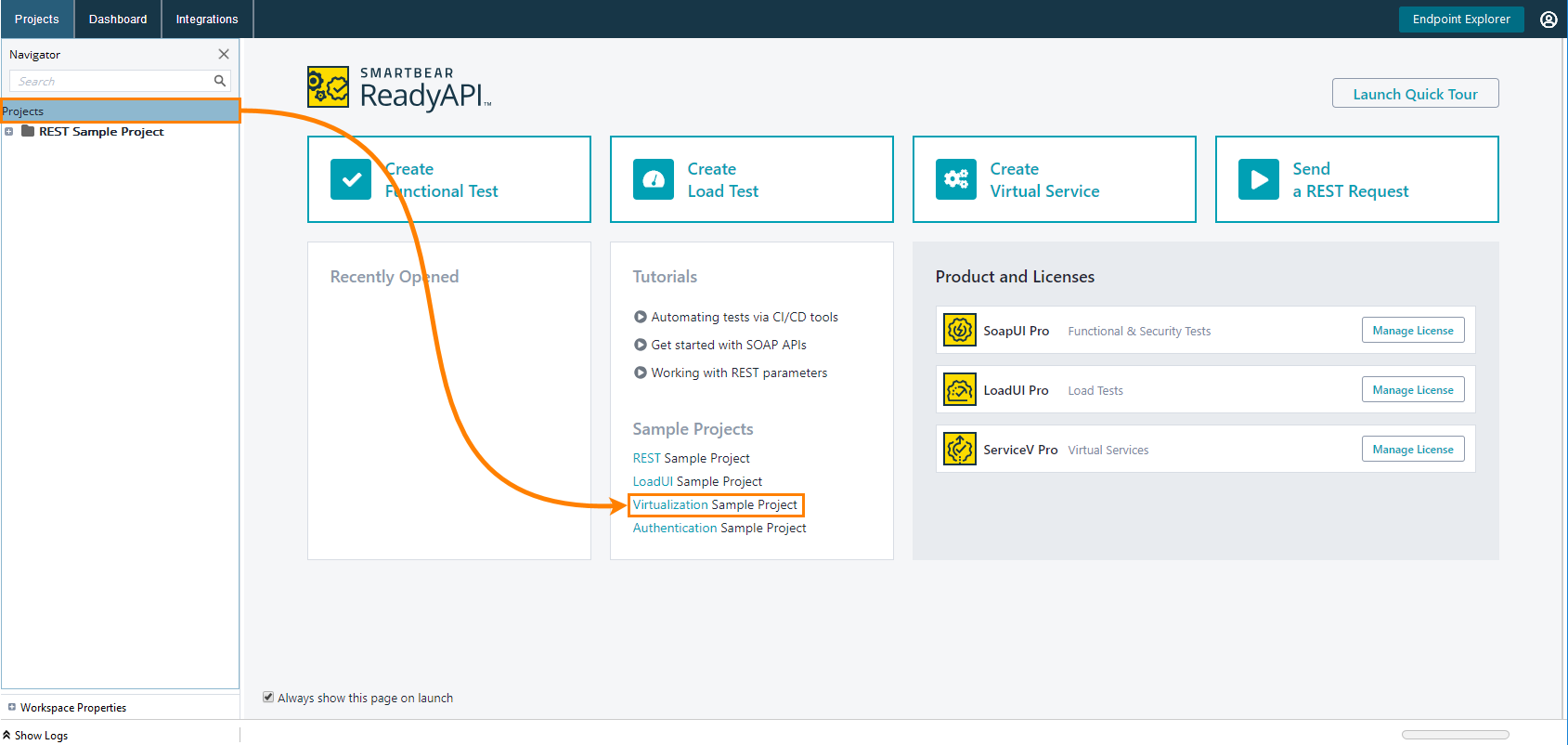Click the ServiceV Pro product icon
Screen dimensions: 1568x745
(x=960, y=449)
